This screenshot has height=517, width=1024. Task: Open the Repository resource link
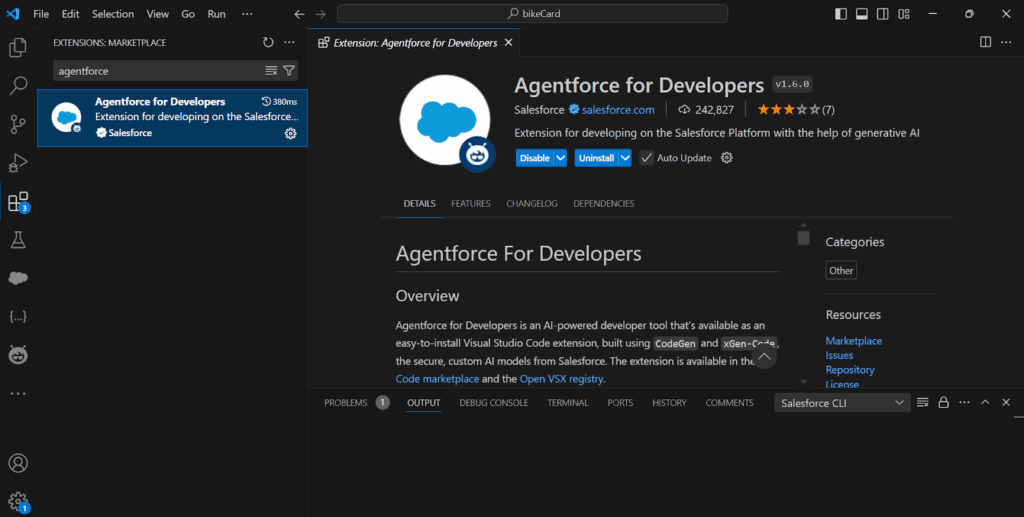850,369
